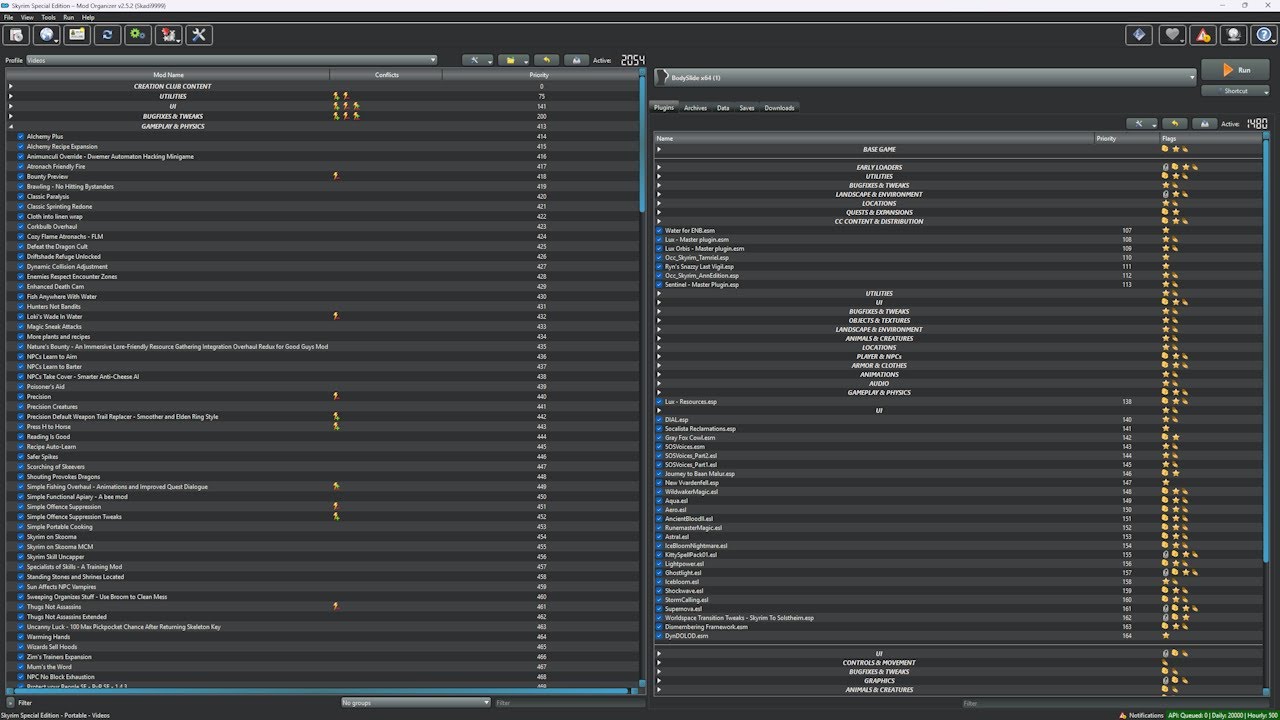Collapse the GAMEPLAY & PHYSICS mod separator
The width and height of the screenshot is (1280, 720).
11,126
